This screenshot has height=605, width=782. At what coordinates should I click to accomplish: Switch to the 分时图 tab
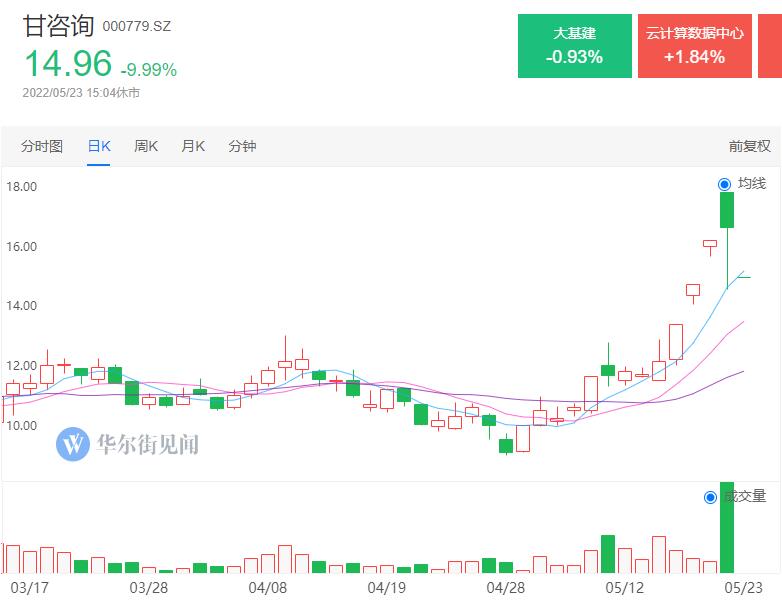pyautogui.click(x=42, y=146)
